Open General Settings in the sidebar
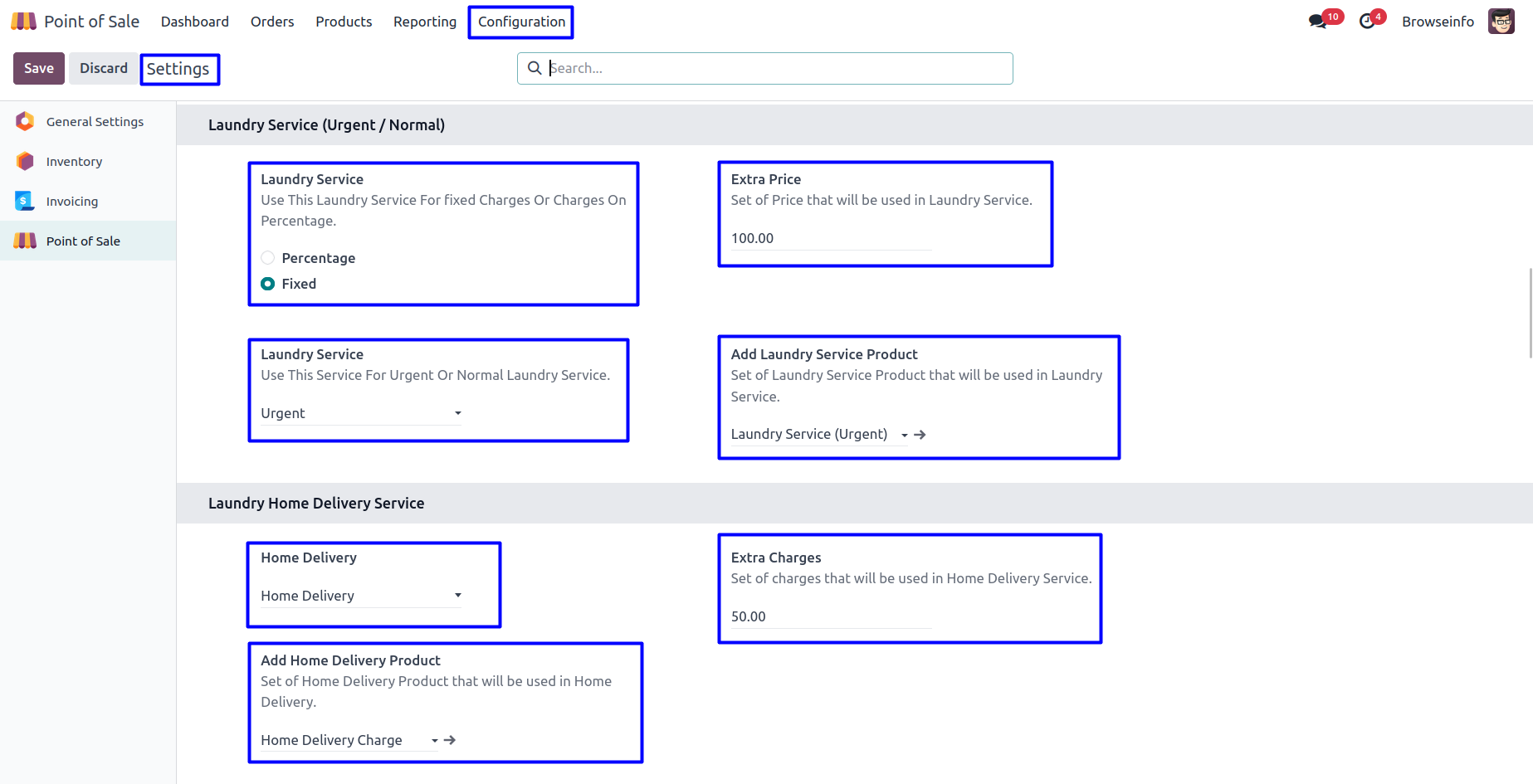The image size is (1533, 784). (95, 122)
